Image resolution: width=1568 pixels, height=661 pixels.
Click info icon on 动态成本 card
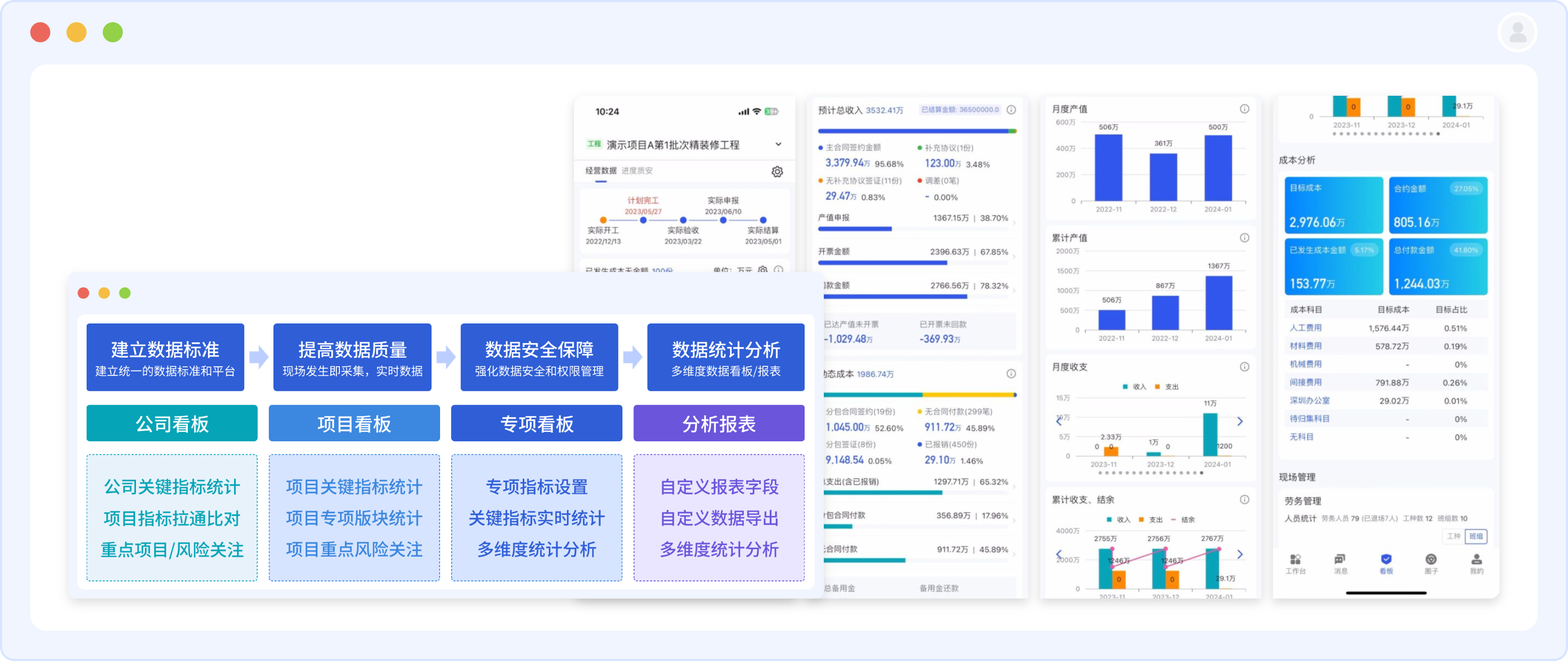[x=1011, y=373]
